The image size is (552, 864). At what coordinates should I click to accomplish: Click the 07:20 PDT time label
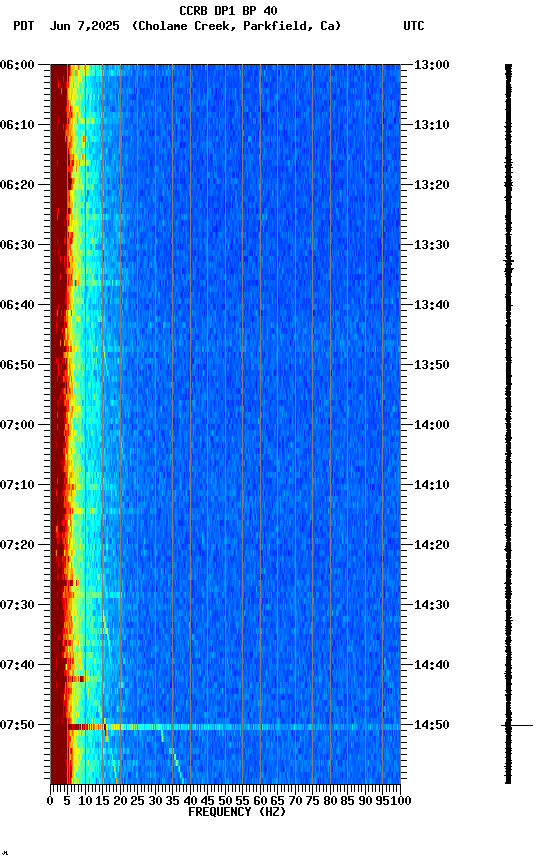[x=17, y=545]
